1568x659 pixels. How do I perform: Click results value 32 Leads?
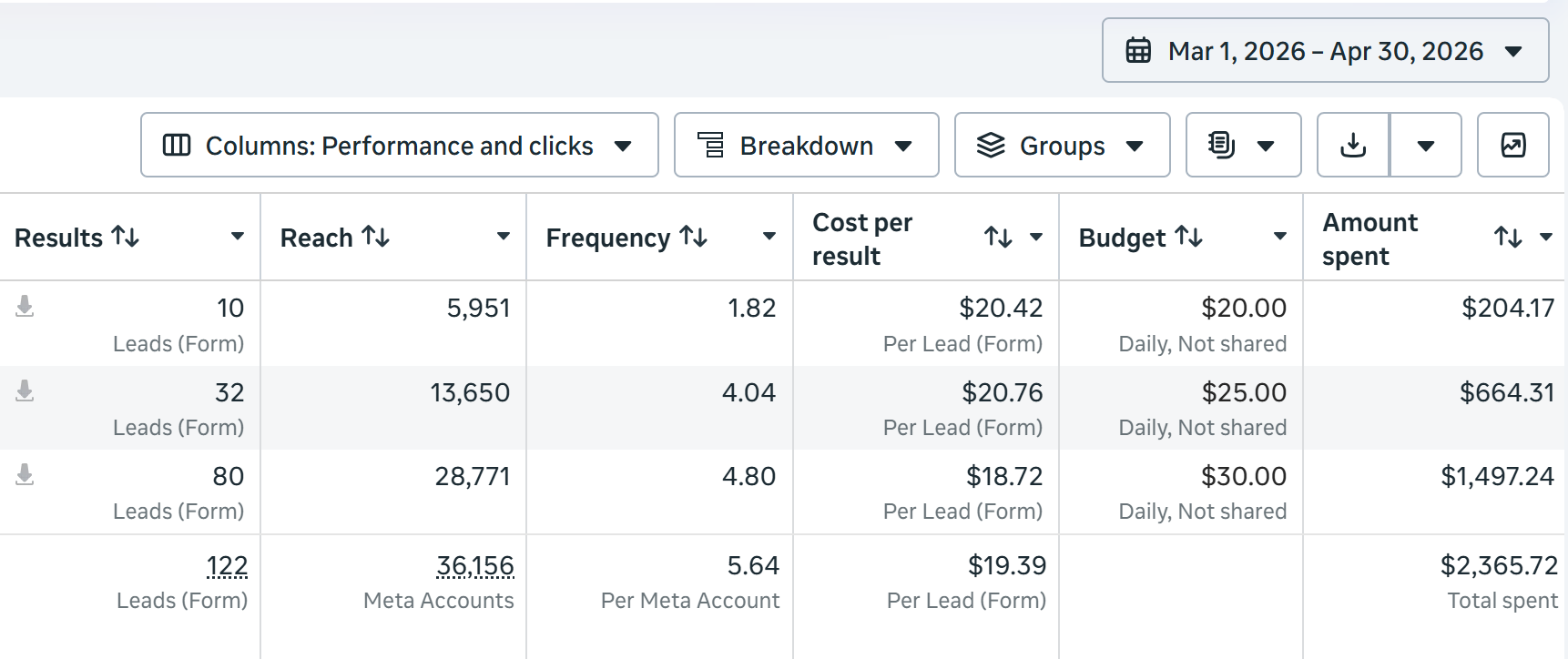click(229, 392)
